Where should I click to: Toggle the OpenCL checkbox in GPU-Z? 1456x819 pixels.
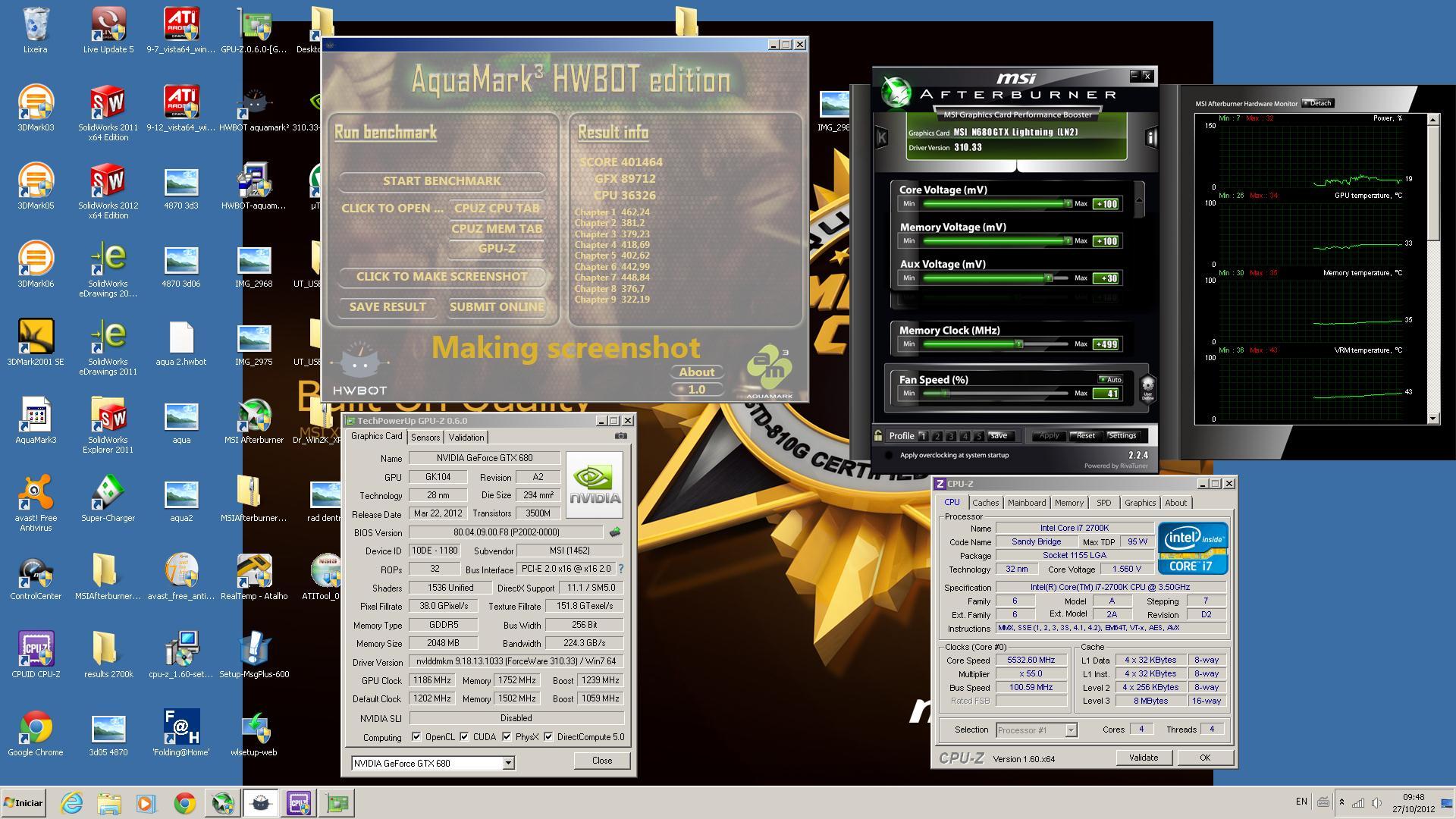click(416, 736)
